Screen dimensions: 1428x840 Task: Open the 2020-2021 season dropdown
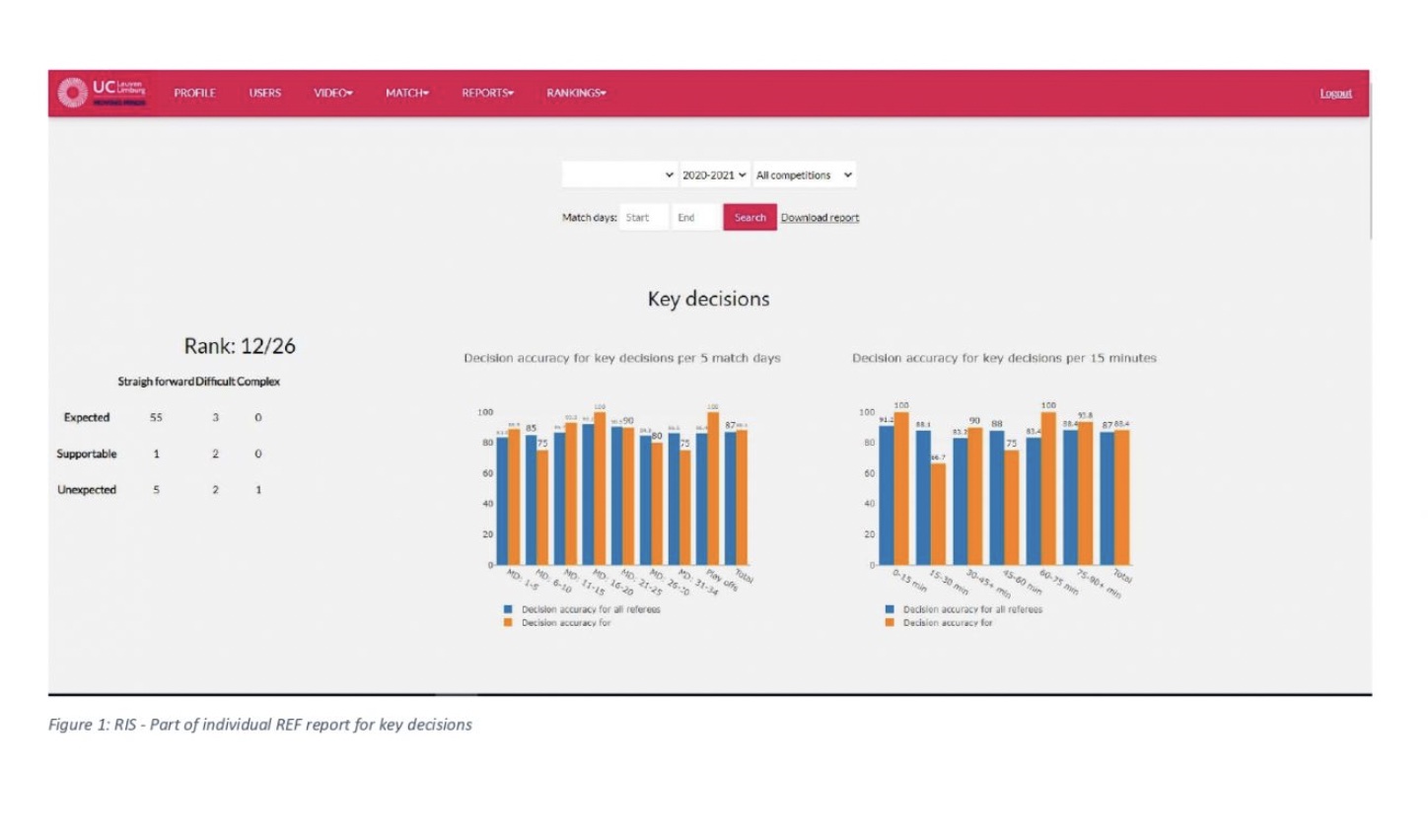[x=714, y=175]
